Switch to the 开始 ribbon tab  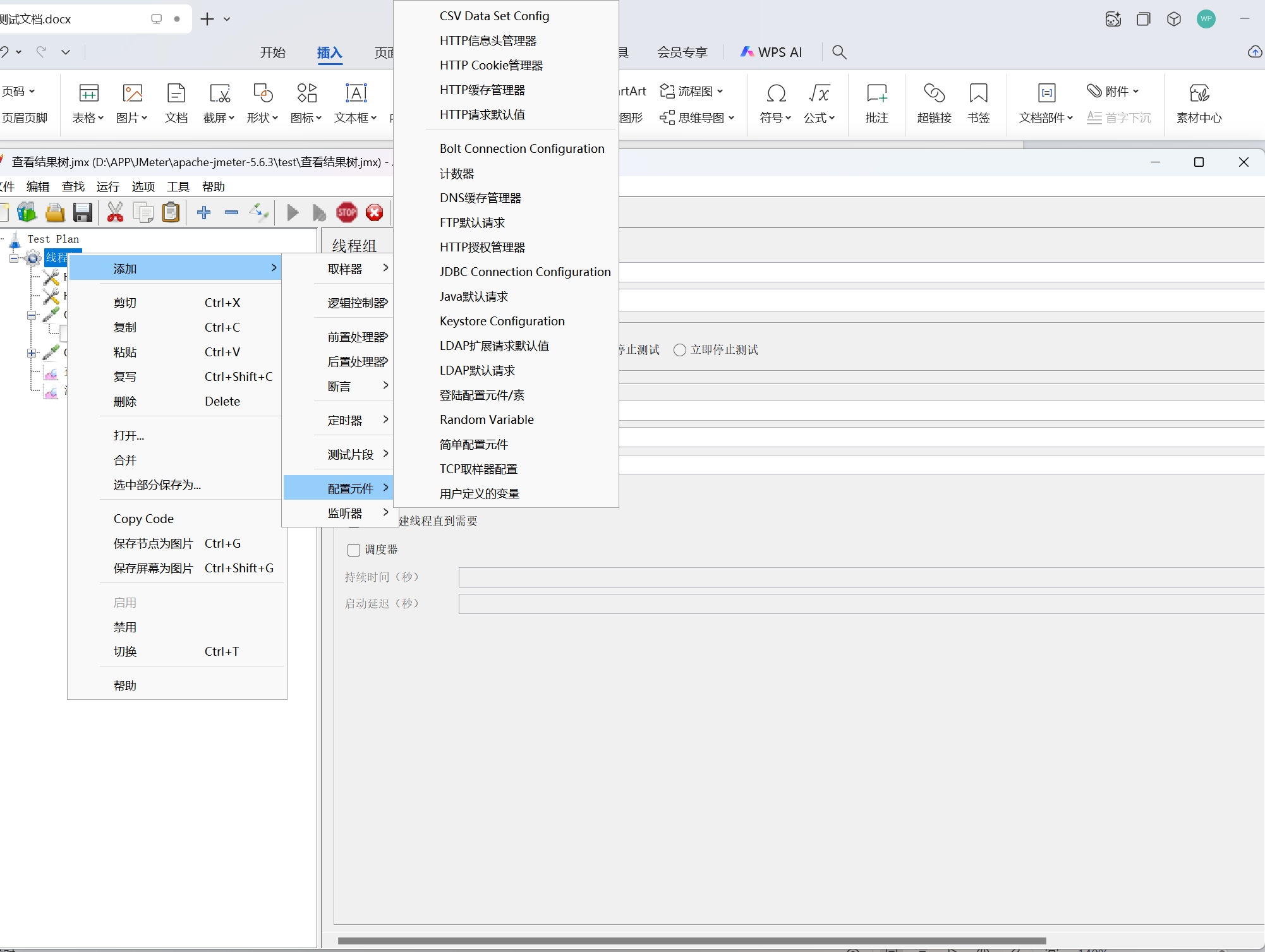272,52
